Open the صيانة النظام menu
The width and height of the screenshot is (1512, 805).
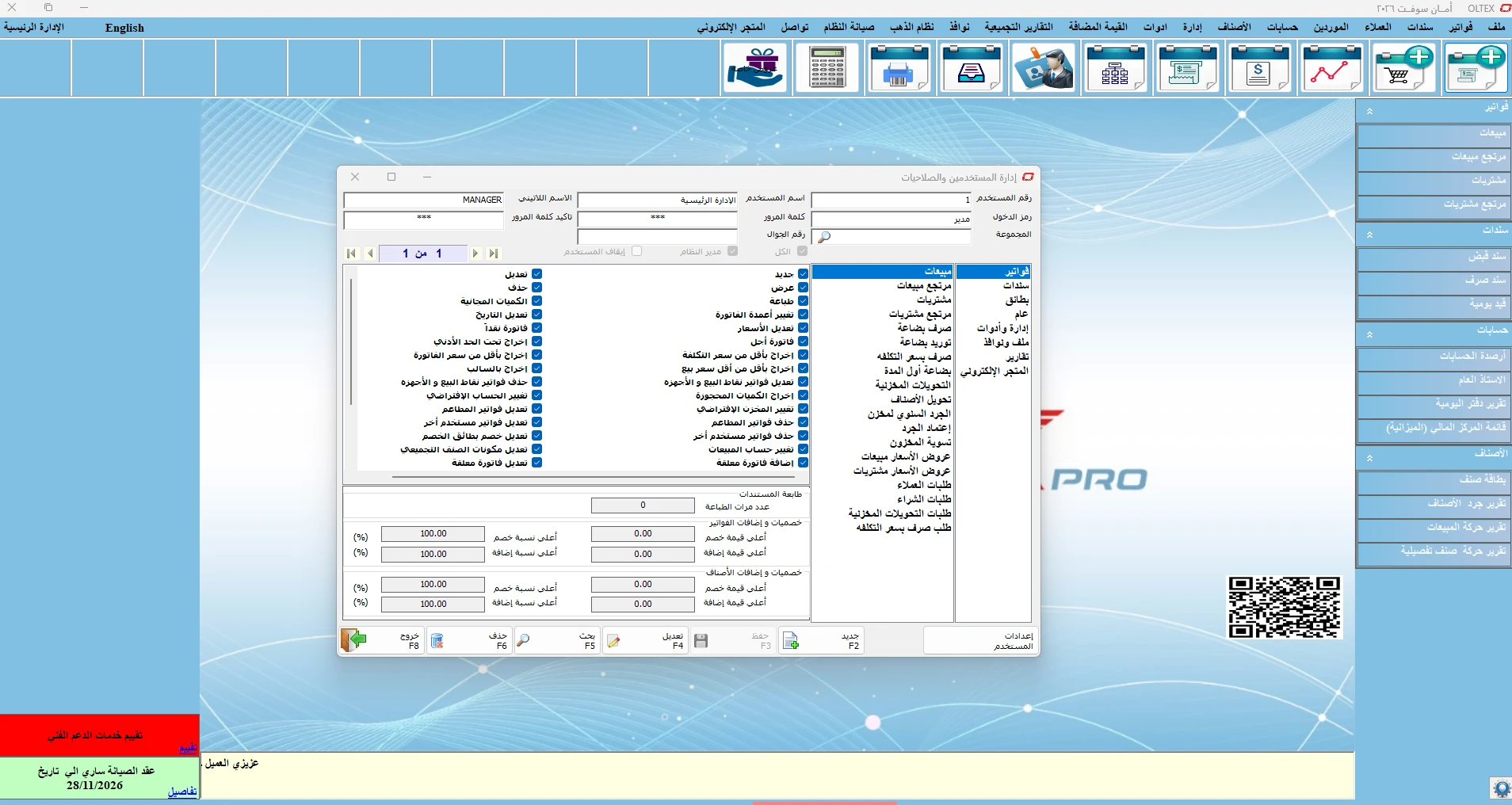(x=849, y=27)
